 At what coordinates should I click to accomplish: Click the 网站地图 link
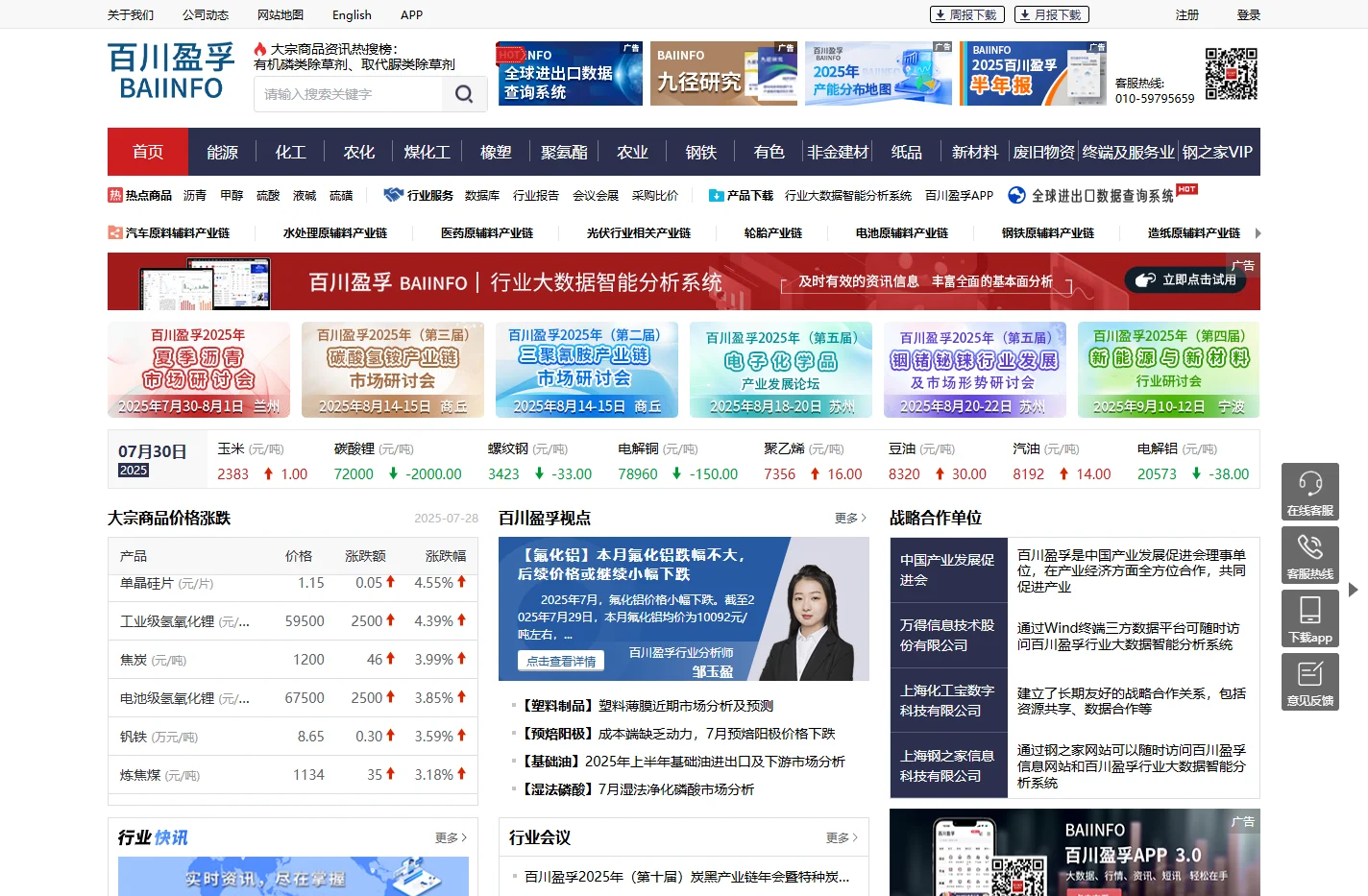281,14
